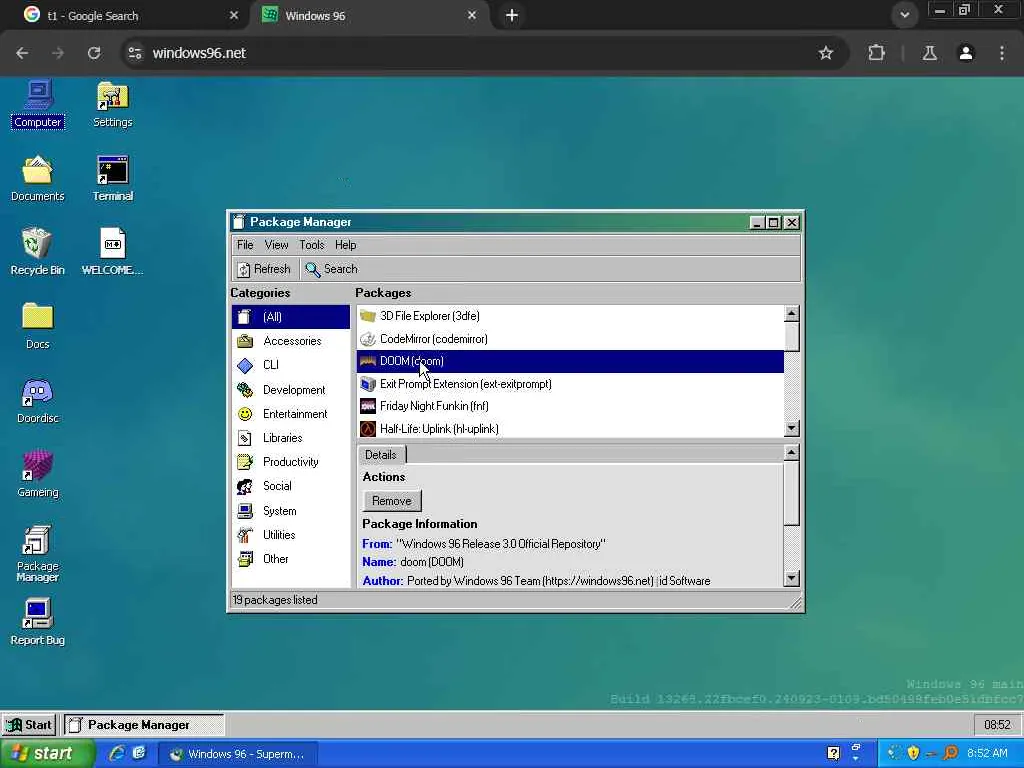Go back in browser history
1024x768 pixels.
click(x=22, y=53)
